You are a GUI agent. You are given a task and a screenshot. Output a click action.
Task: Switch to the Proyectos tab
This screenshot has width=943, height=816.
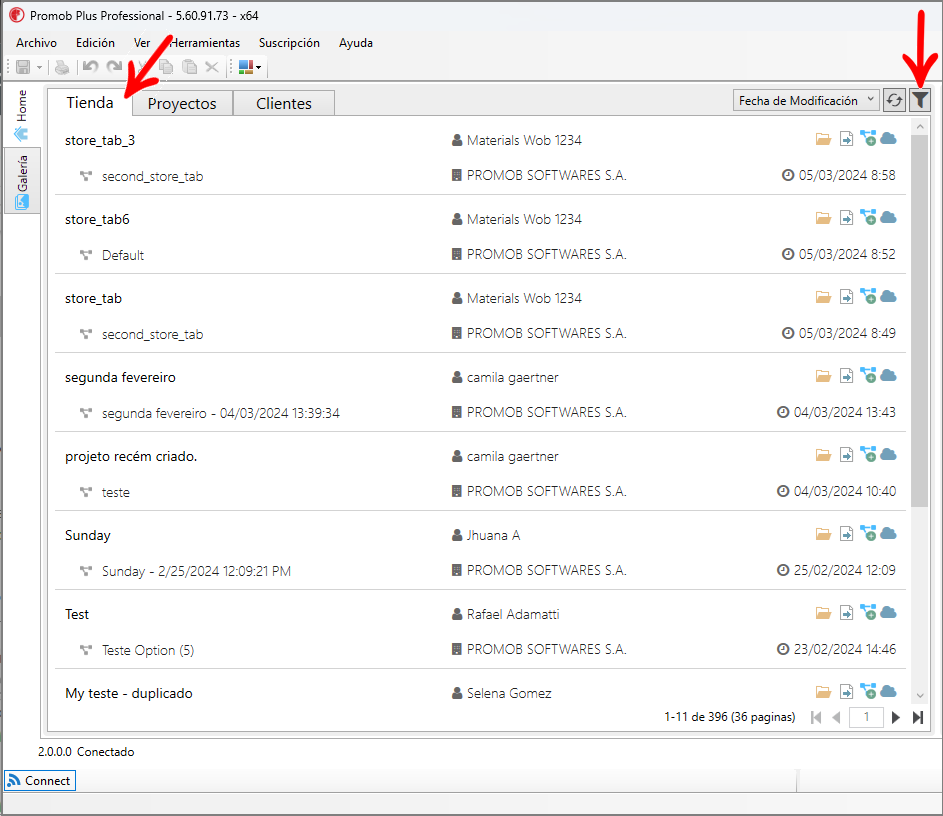pyautogui.click(x=182, y=103)
